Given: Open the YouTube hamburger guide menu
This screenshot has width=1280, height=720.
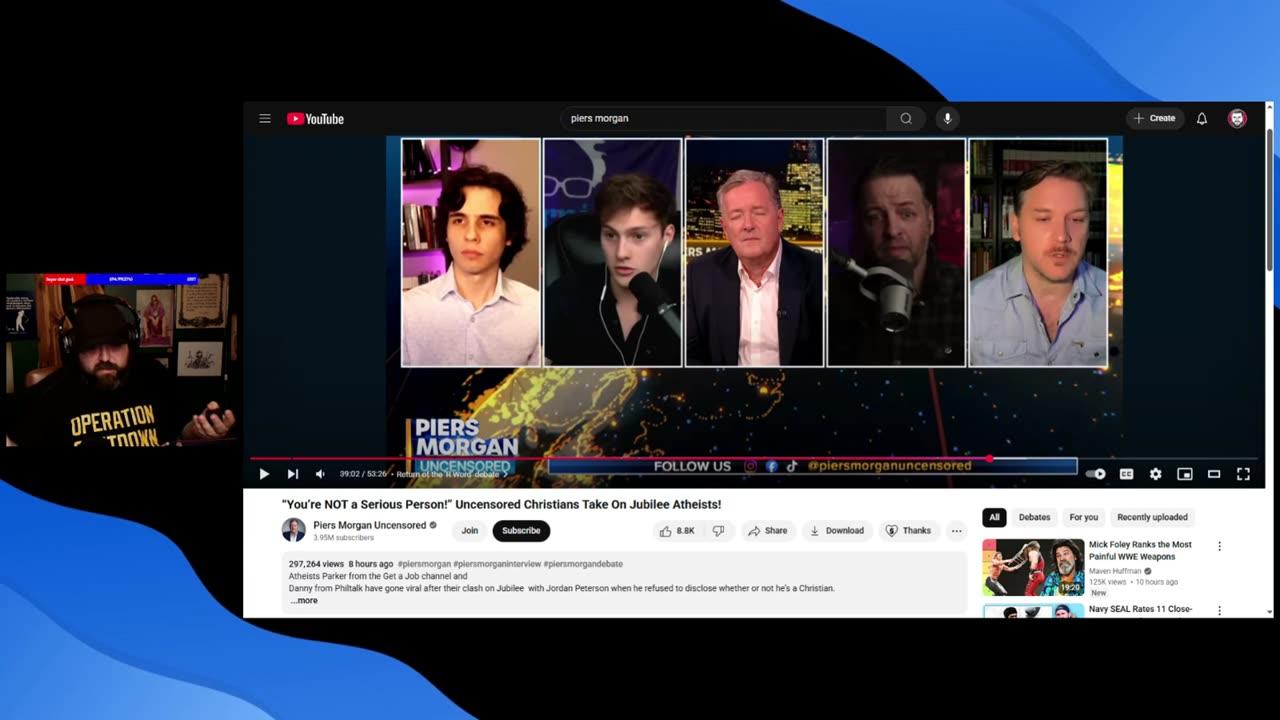Looking at the screenshot, I should point(265,118).
